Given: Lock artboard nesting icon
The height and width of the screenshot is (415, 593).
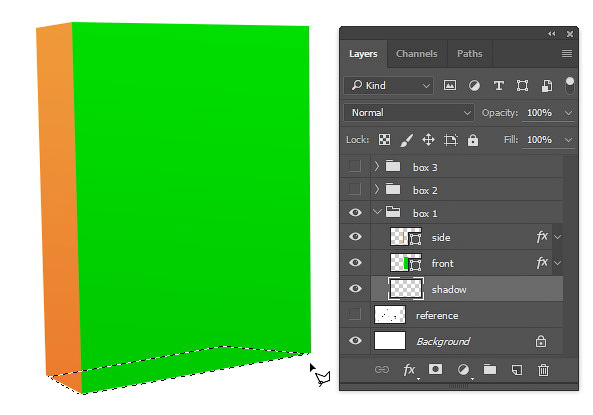Looking at the screenshot, I should pos(450,140).
